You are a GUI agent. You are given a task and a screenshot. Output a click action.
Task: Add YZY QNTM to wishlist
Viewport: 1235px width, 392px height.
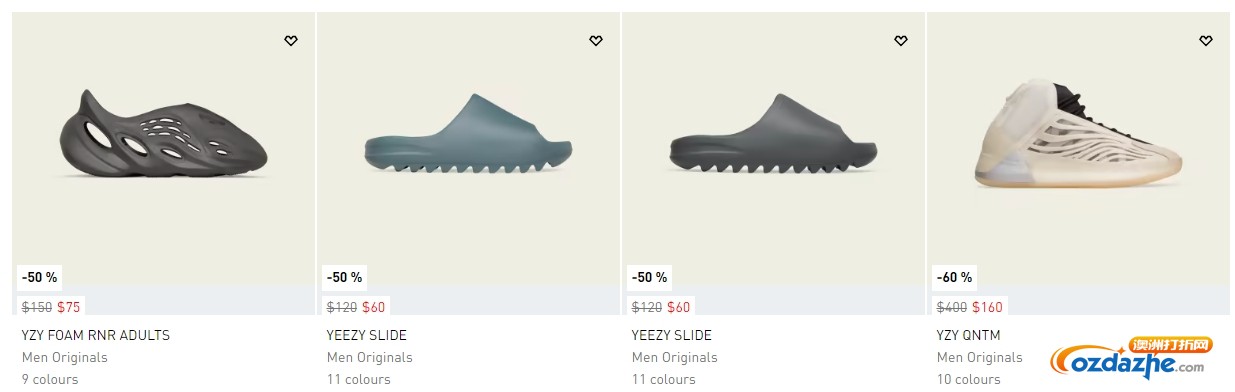pyautogui.click(x=1206, y=41)
